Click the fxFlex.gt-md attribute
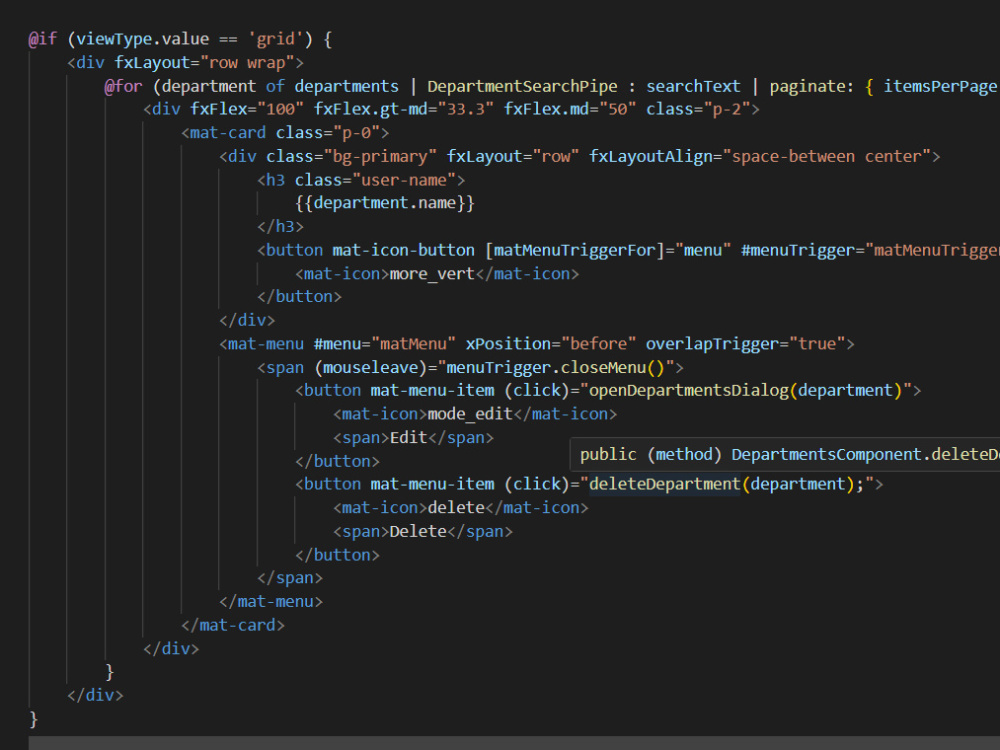 [x=404, y=109]
